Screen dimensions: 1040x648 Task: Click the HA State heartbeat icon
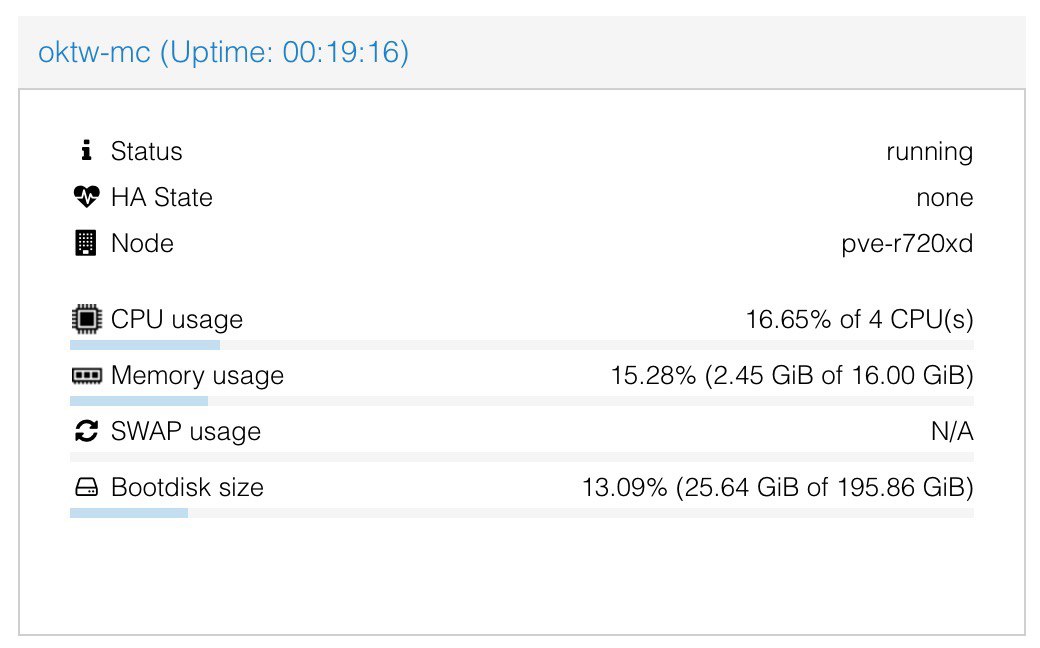click(x=86, y=197)
